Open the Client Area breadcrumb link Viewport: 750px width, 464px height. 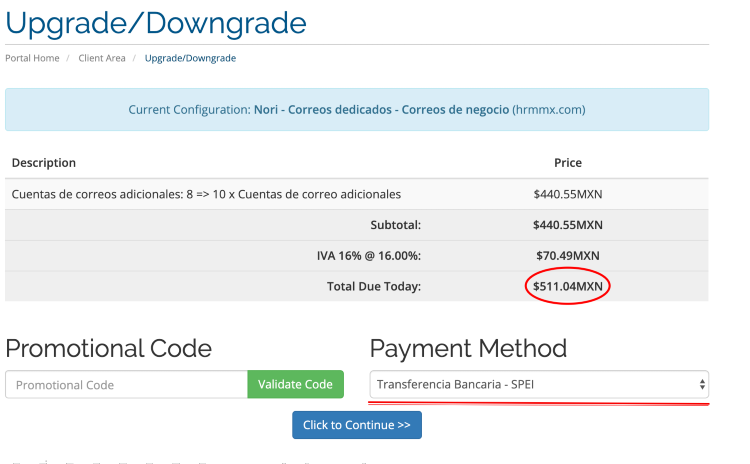pyautogui.click(x=102, y=58)
